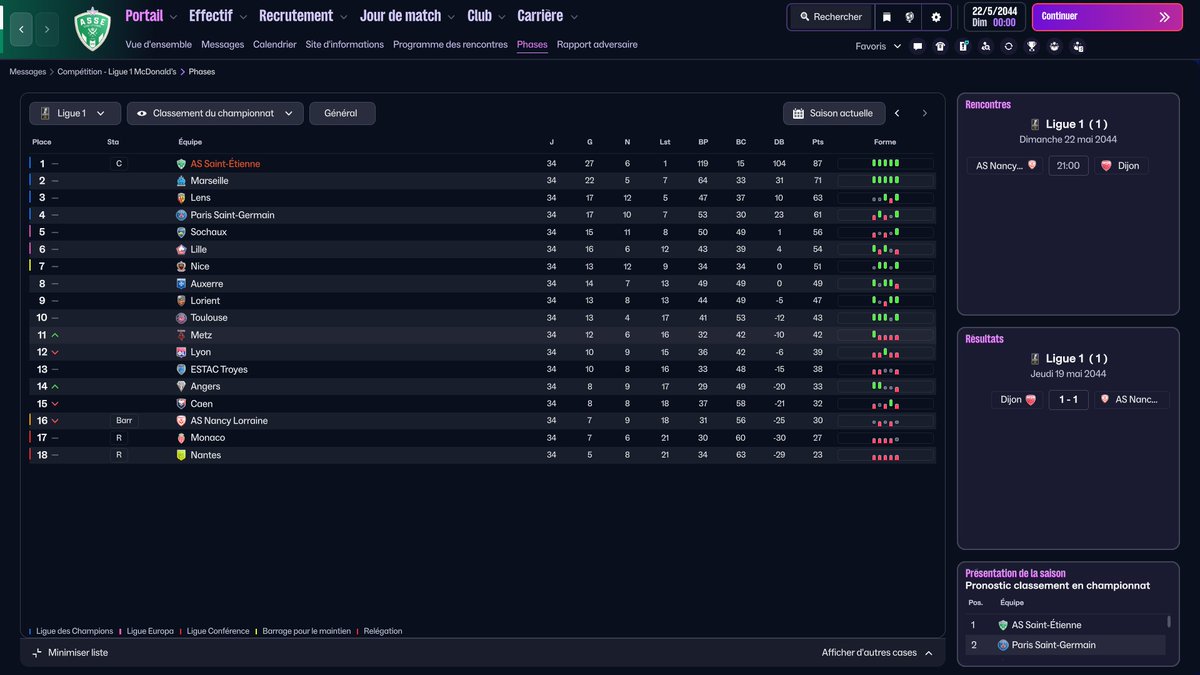Switch to Site d'informations tab
The height and width of the screenshot is (675, 1200).
345,45
